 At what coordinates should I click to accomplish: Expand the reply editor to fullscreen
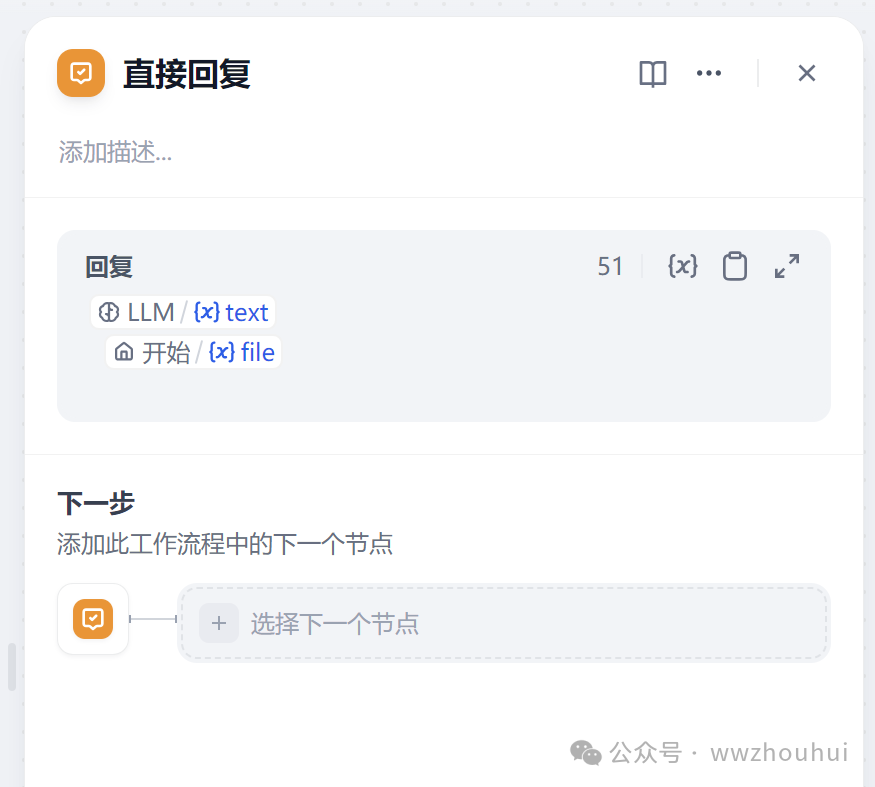(787, 266)
